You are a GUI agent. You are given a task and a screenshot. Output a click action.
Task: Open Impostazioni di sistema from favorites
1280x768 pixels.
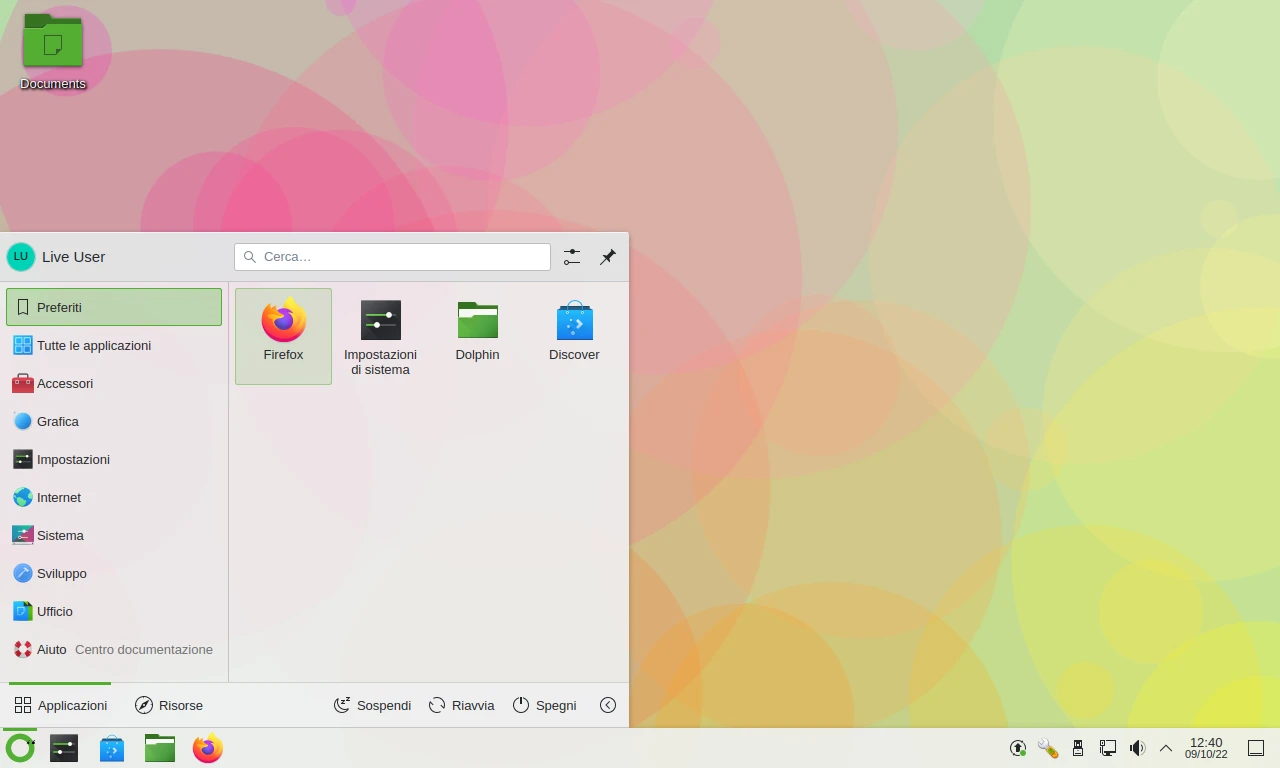coord(380,335)
